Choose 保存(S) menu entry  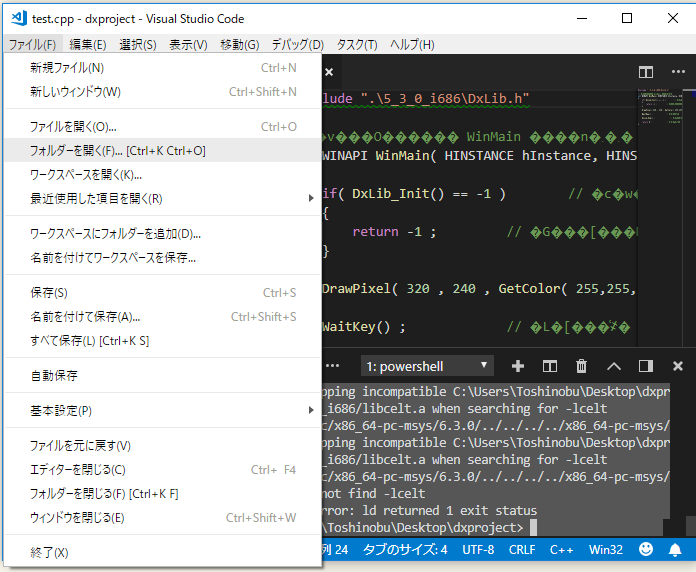162,292
